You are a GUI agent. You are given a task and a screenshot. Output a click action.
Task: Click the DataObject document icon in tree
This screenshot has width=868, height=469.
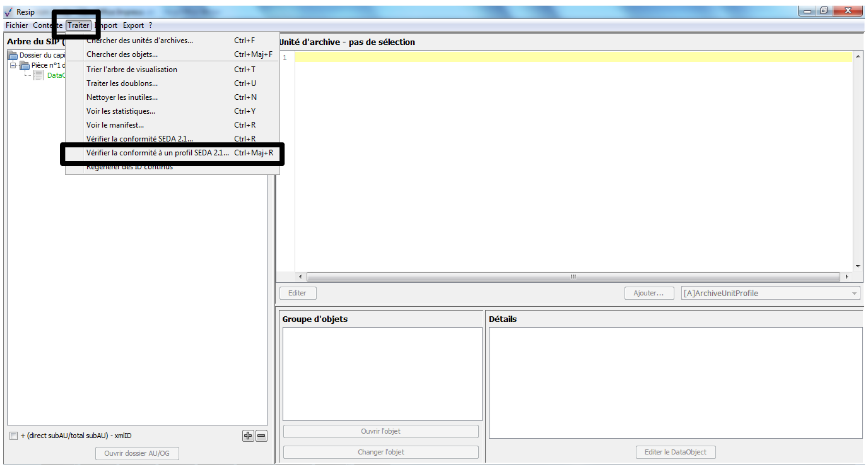(x=39, y=75)
